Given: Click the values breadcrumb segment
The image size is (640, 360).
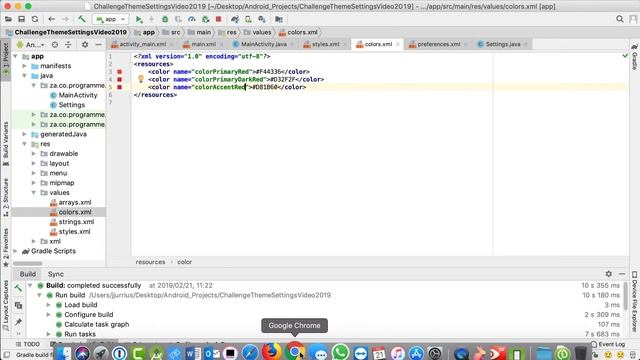Looking at the screenshot, I should coord(262,32).
